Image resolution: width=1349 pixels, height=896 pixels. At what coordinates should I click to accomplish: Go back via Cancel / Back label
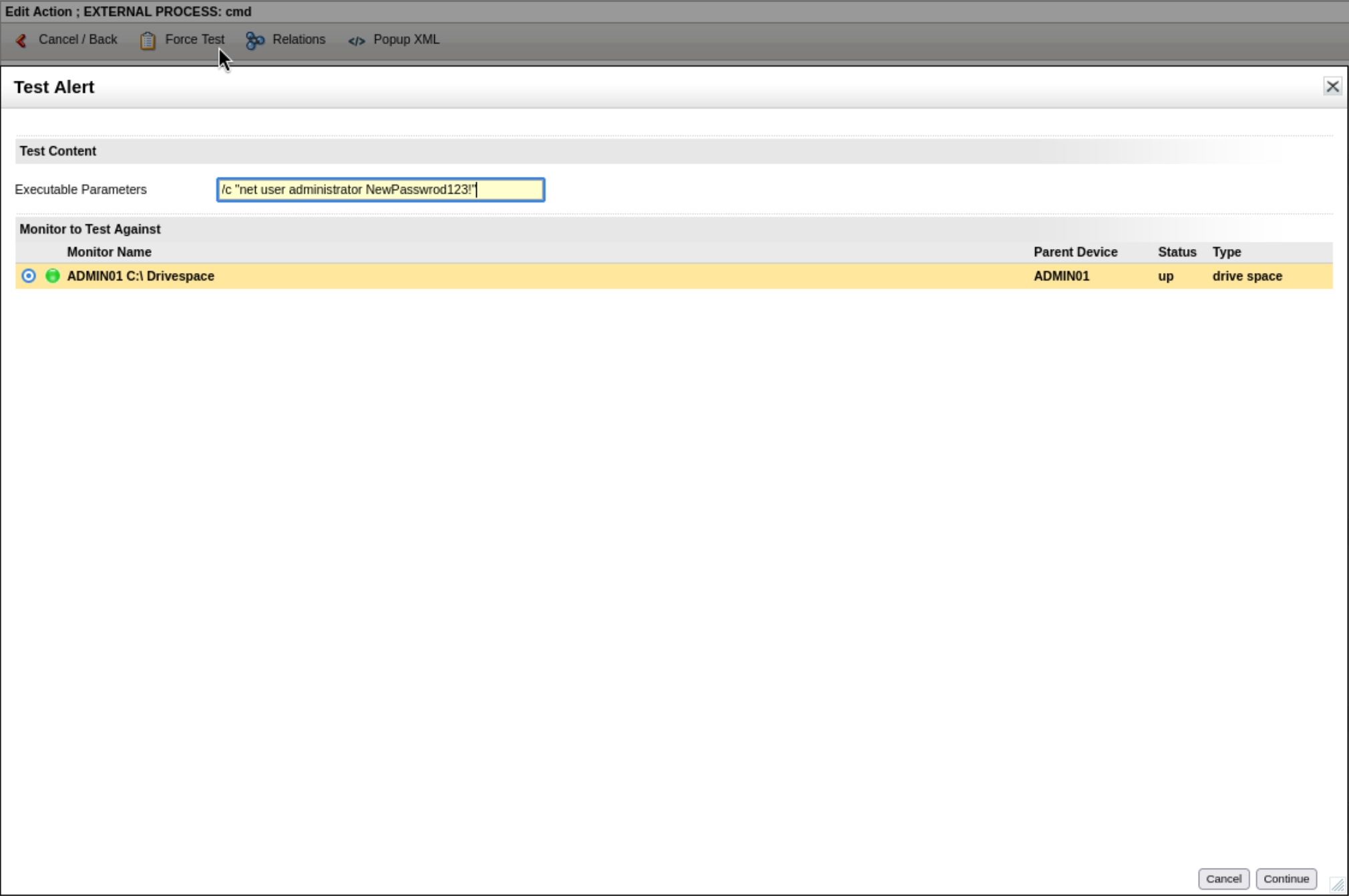pyautogui.click(x=77, y=39)
